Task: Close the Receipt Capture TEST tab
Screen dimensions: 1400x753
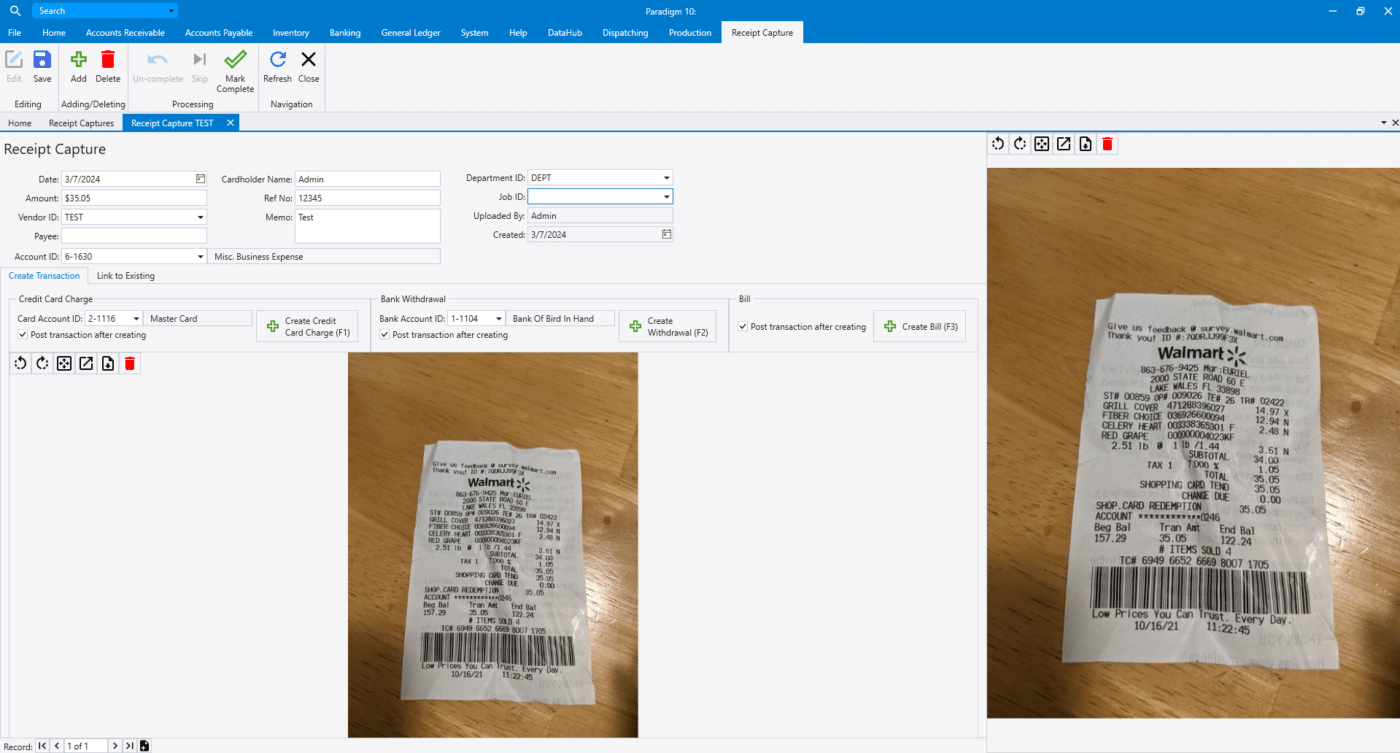Action: tap(230, 123)
